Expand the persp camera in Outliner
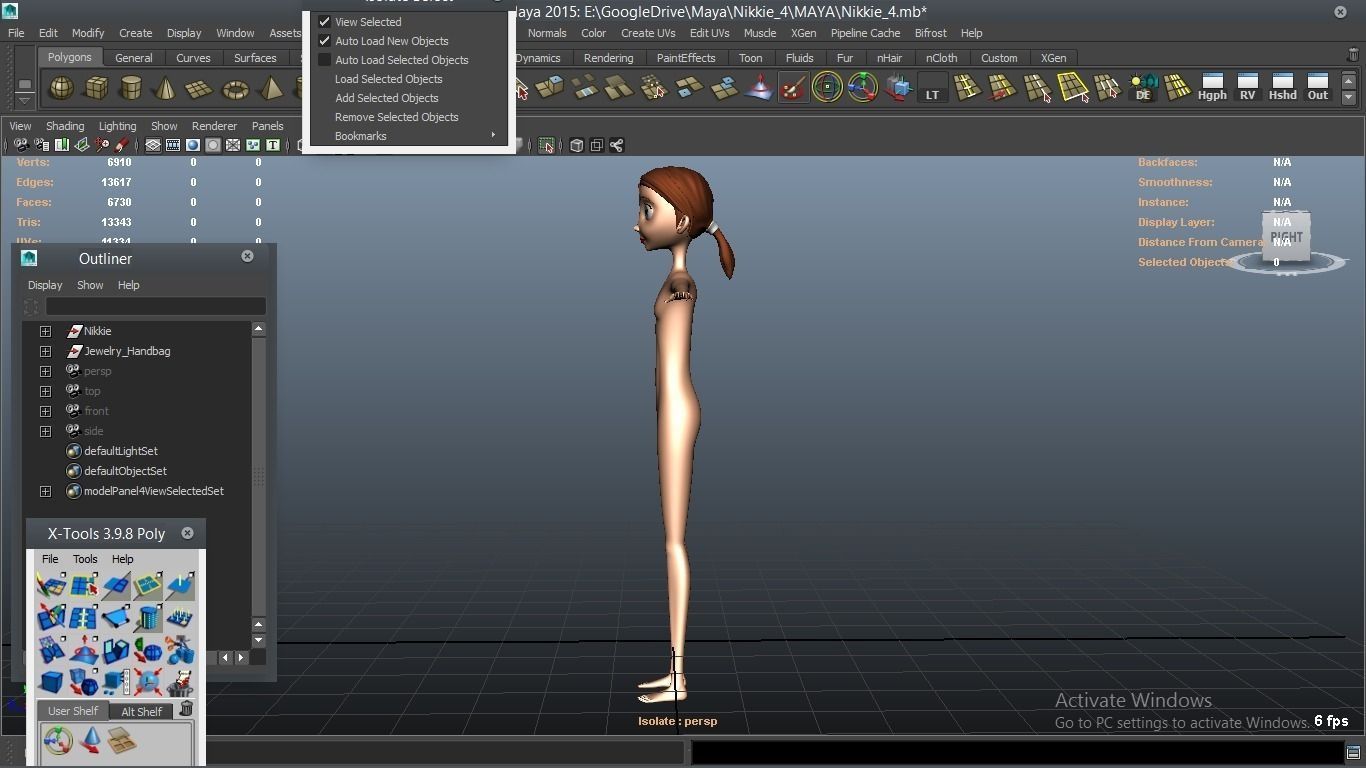 [45, 371]
